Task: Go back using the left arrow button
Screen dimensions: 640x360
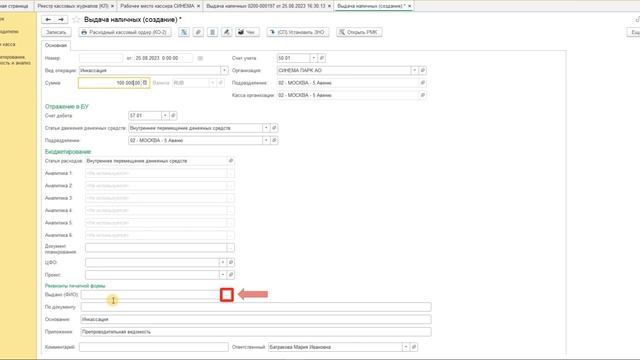Action: [48, 20]
